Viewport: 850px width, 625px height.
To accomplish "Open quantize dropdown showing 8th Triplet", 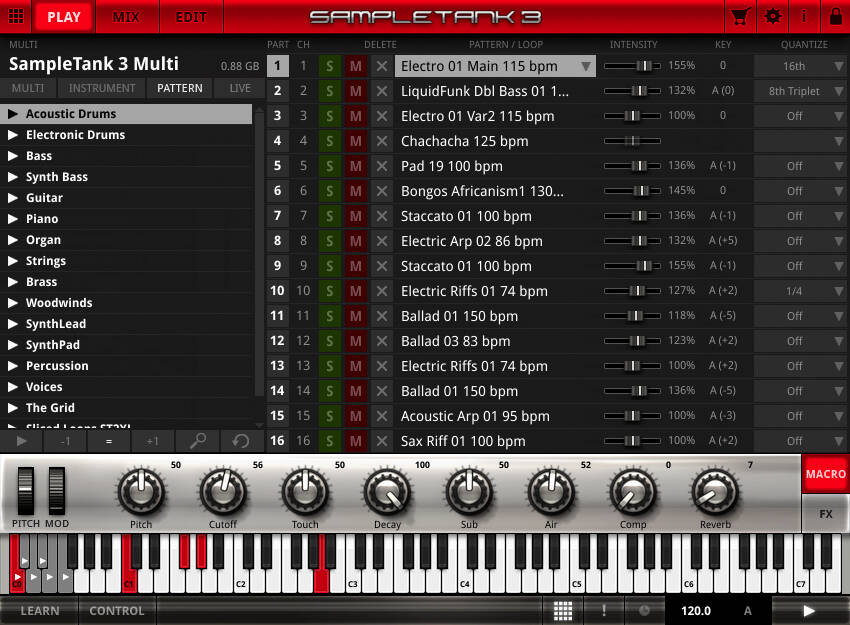I will [800, 91].
